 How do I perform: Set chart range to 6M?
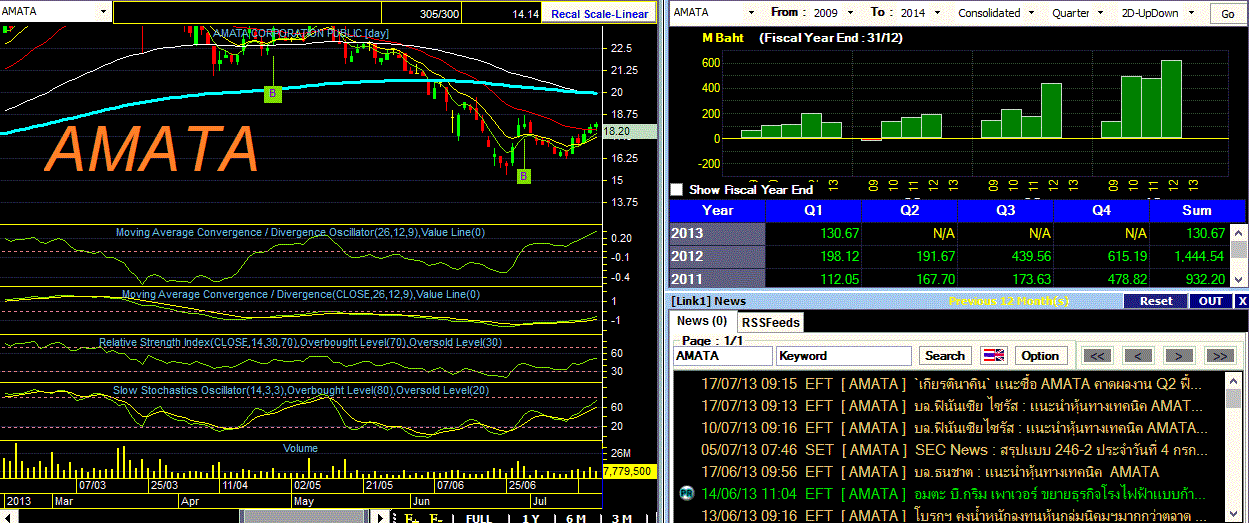coord(576,517)
